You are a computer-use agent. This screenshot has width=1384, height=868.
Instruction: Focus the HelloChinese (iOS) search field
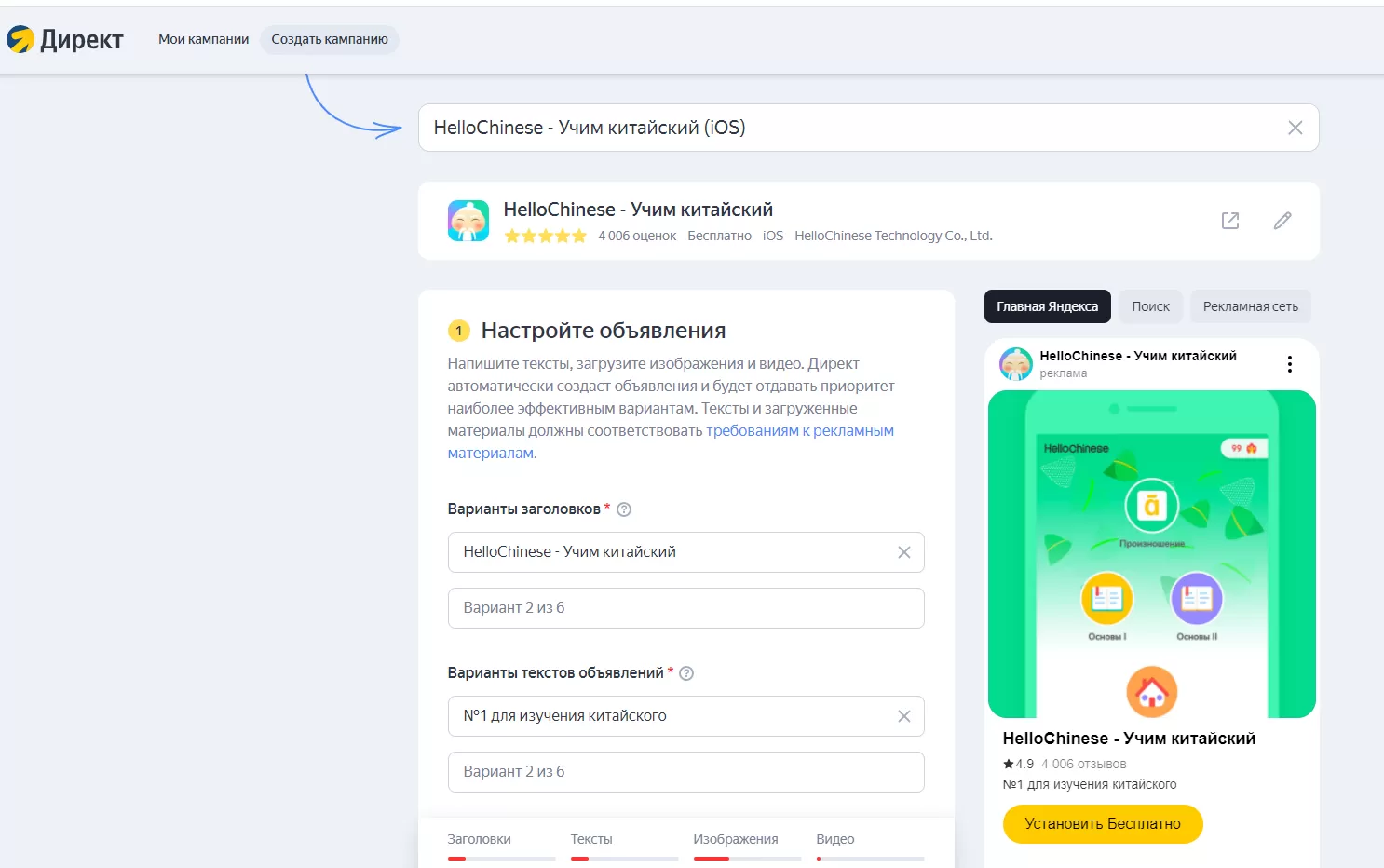point(868,128)
